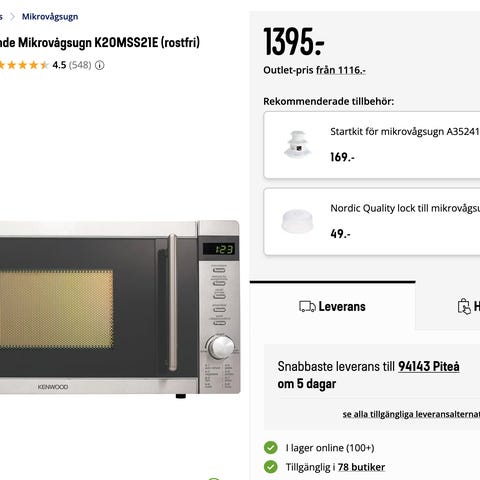Open the Startkit för mikrovågsugn accessory card
This screenshot has height=480, width=480.
pyautogui.click(x=372, y=145)
